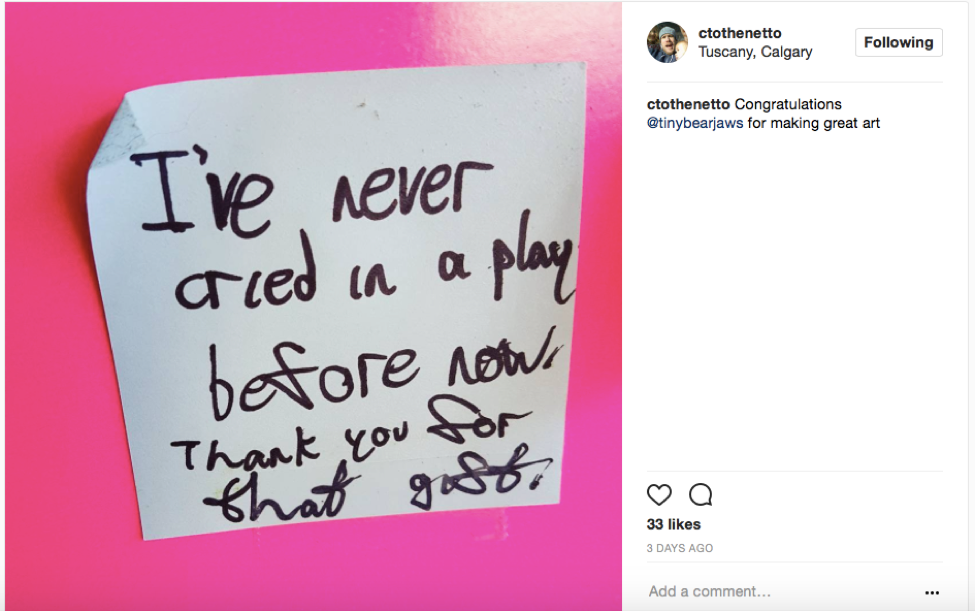Open ctothenetto's profile picture
Viewport: 975px width, 611px height.
coord(667,42)
